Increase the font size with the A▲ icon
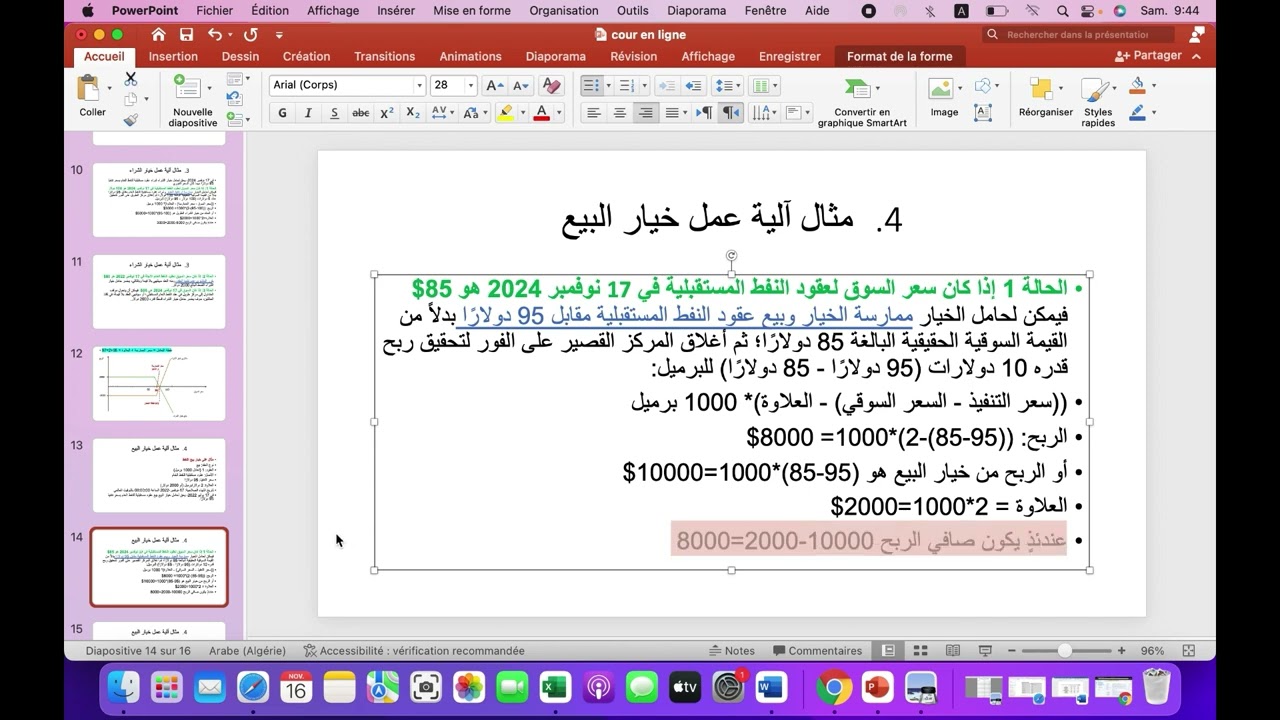 point(495,85)
